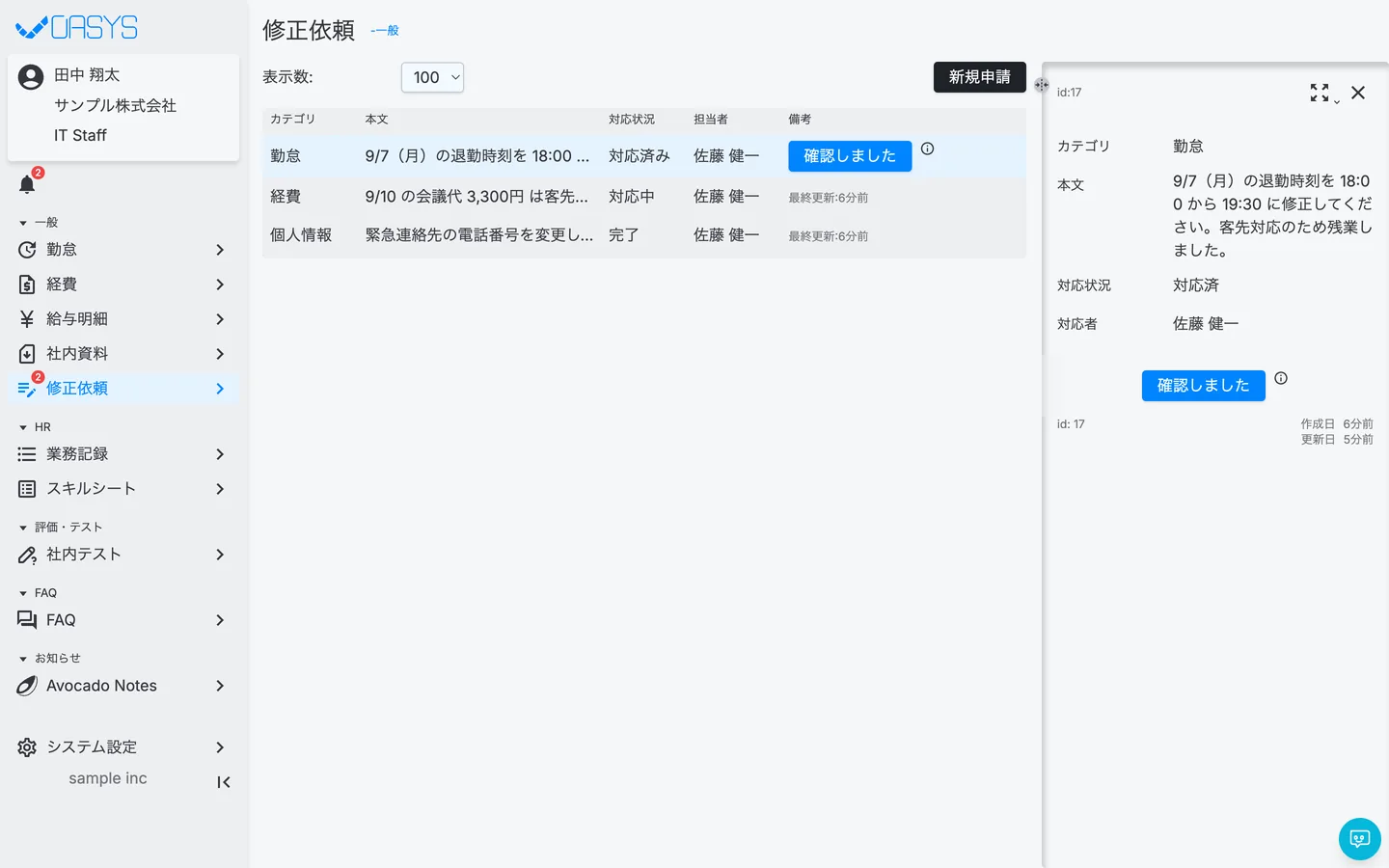Click the カテゴリ column header
Screen dimensions: 1389x868
click(x=293, y=120)
